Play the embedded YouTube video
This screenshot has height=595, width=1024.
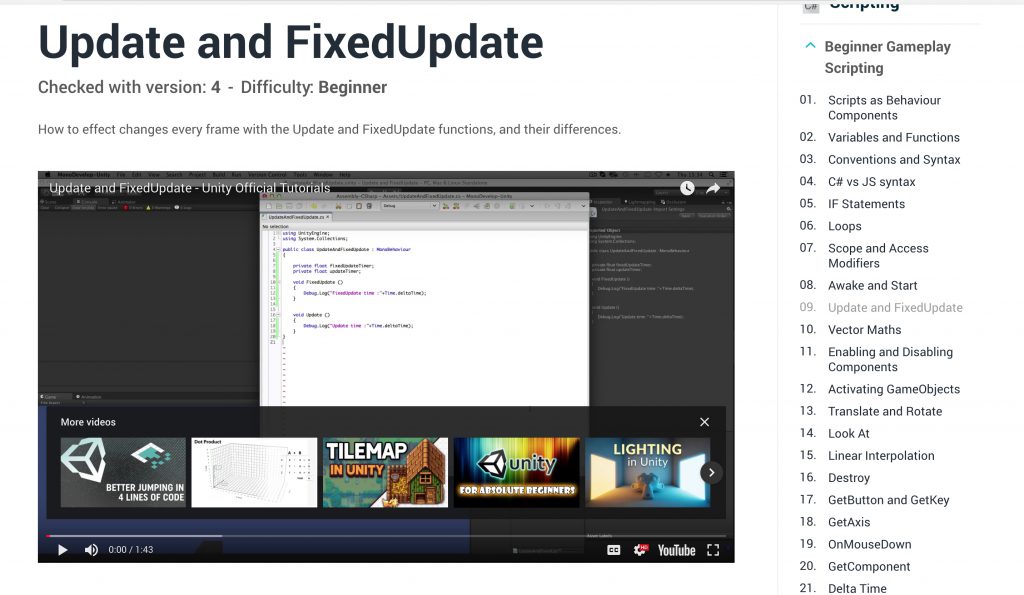63,550
